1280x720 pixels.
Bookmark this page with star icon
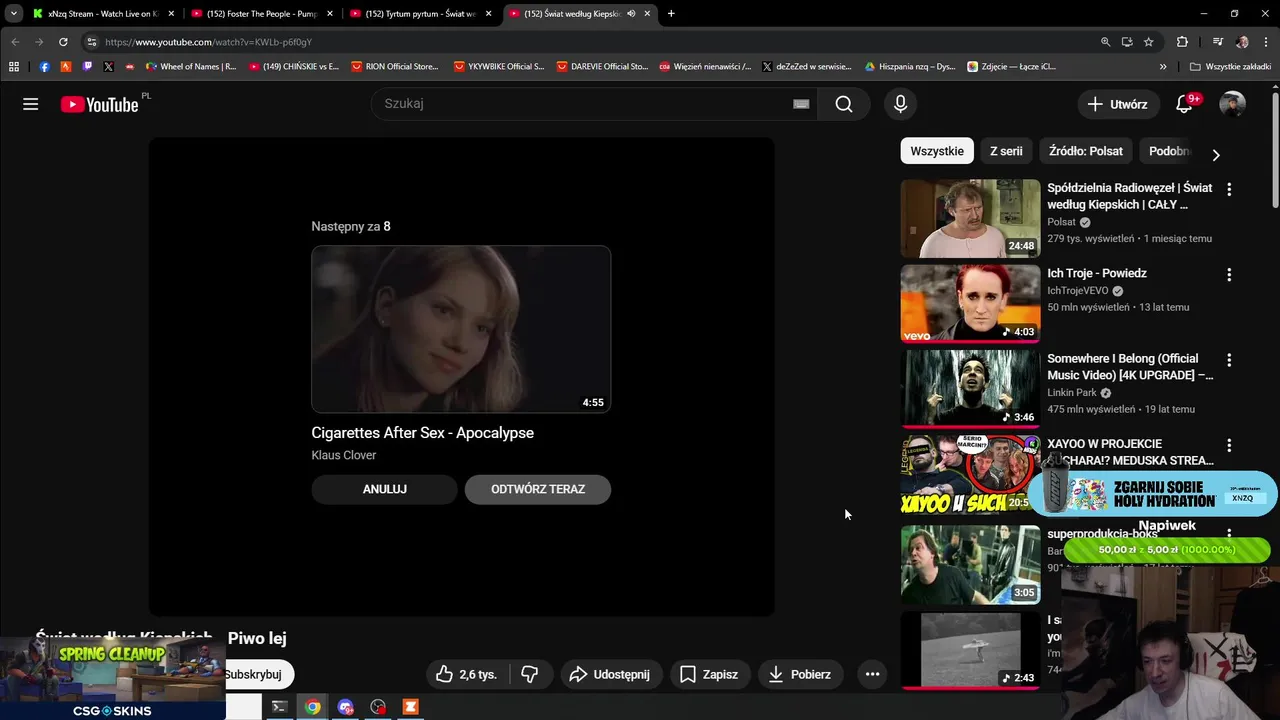tap(1149, 42)
